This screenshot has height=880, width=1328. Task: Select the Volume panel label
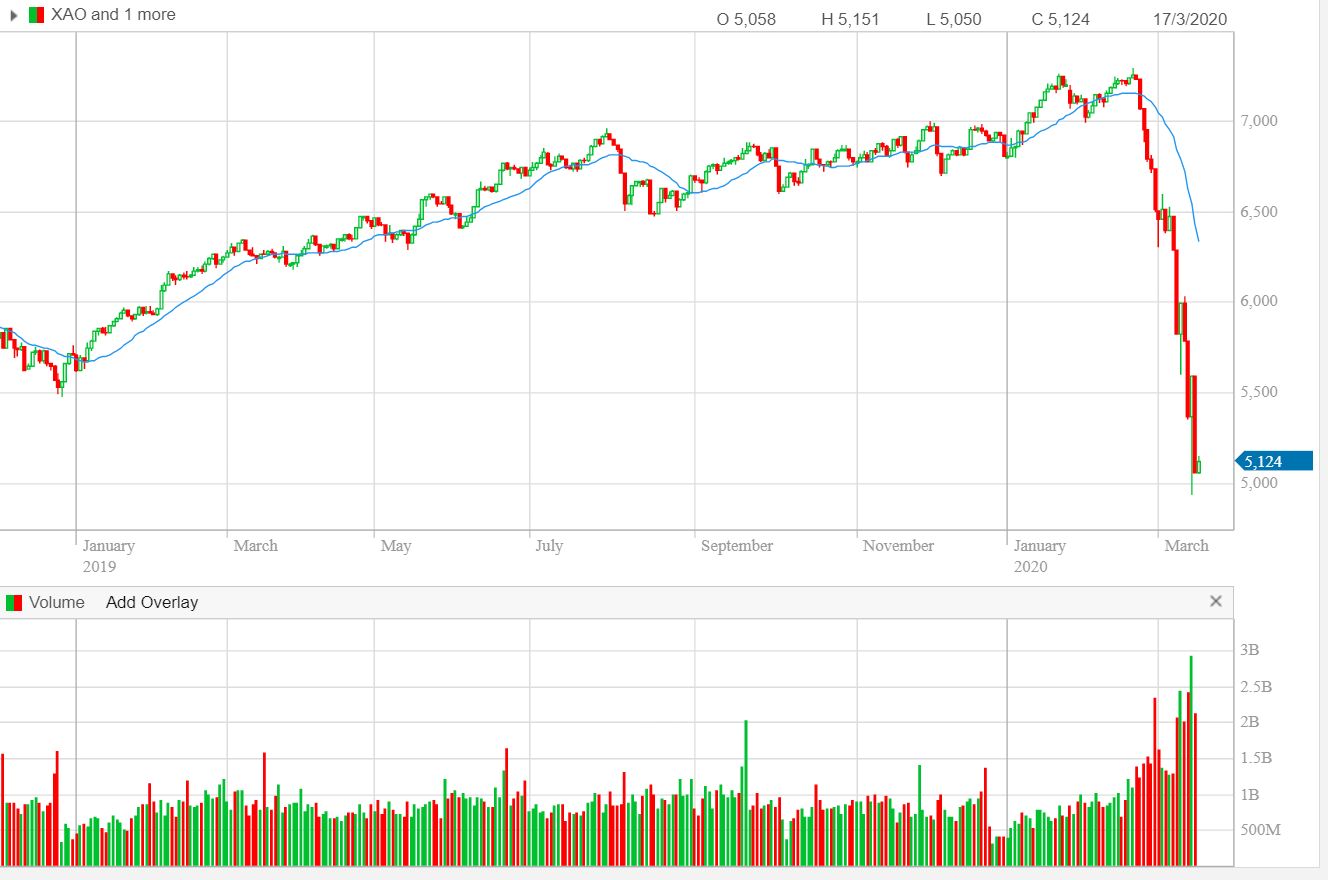tap(56, 603)
